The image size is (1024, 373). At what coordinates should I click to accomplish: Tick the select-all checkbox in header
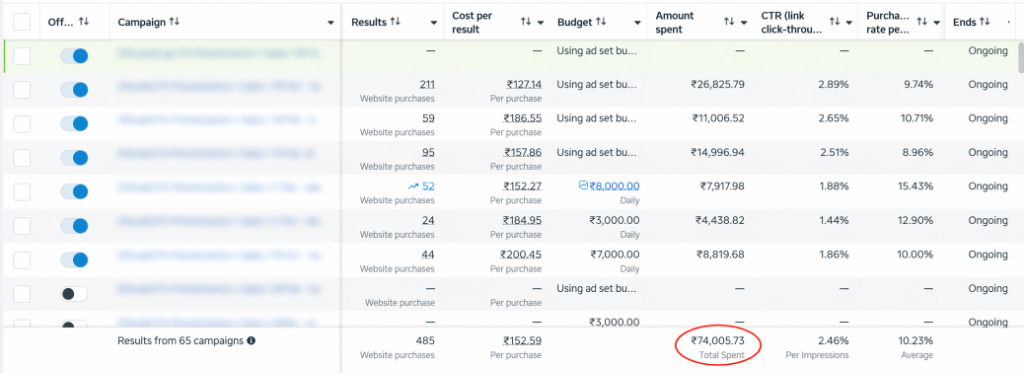(x=22, y=22)
